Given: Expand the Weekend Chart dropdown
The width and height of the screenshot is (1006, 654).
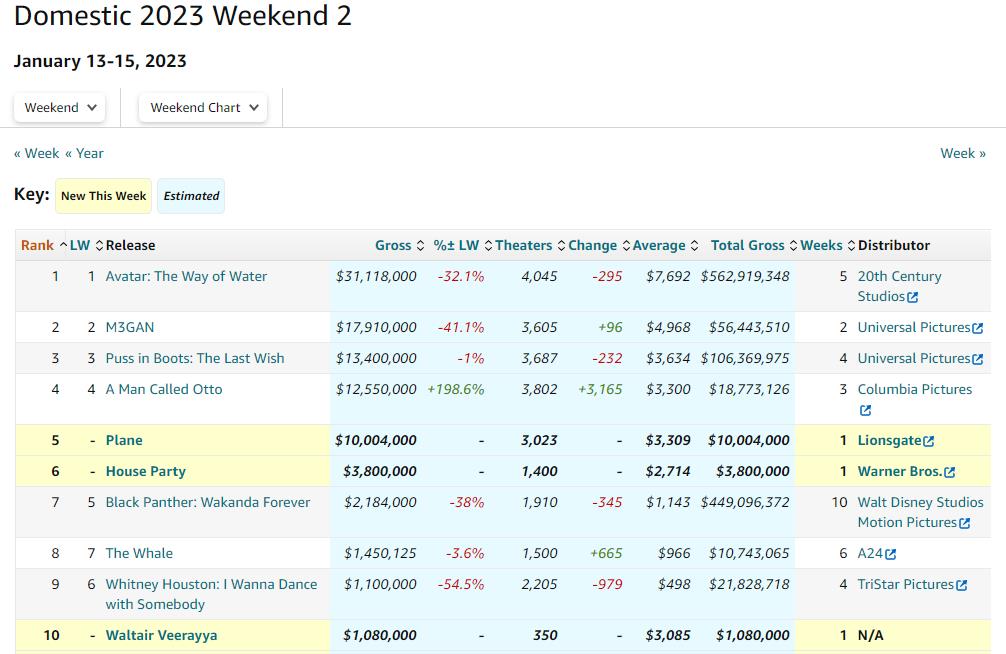Looking at the screenshot, I should pos(204,107).
